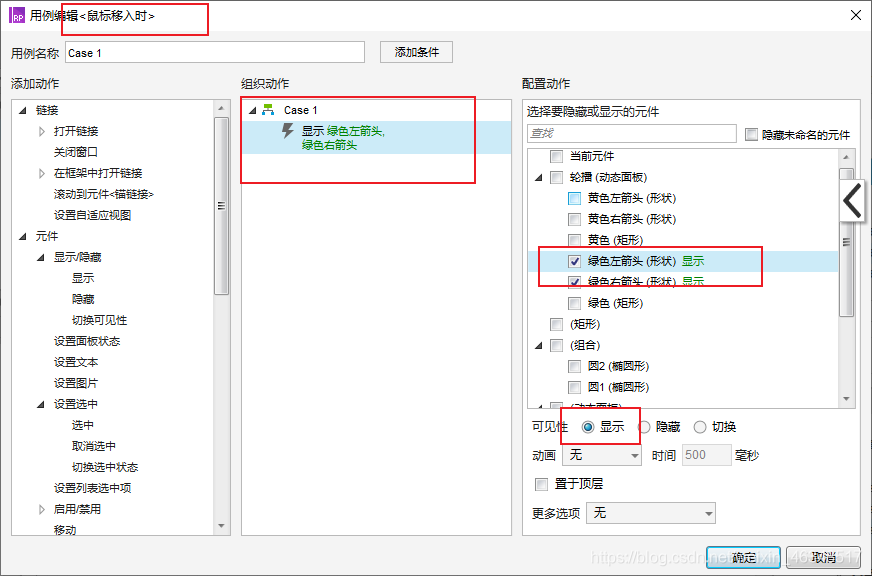Screen dimensions: 872x576
Task: Select the 切换可见性 action
Action: [100, 320]
